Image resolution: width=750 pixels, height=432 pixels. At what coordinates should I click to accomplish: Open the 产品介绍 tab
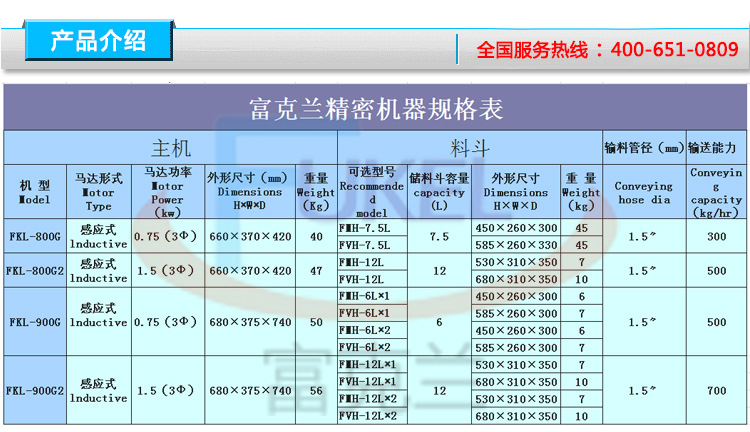(x=99, y=41)
